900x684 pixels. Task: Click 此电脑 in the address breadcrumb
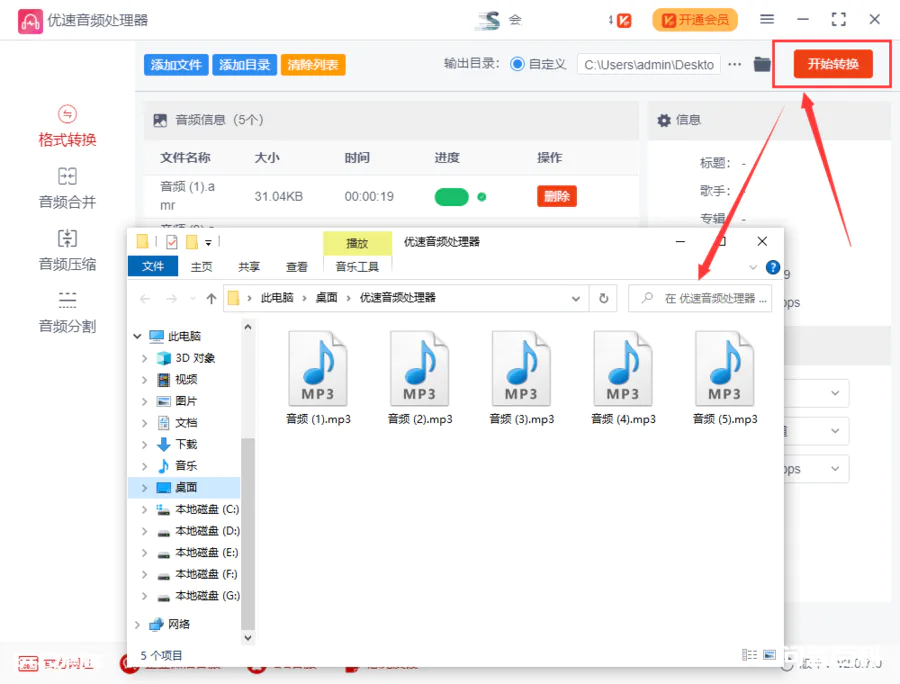[277, 298]
